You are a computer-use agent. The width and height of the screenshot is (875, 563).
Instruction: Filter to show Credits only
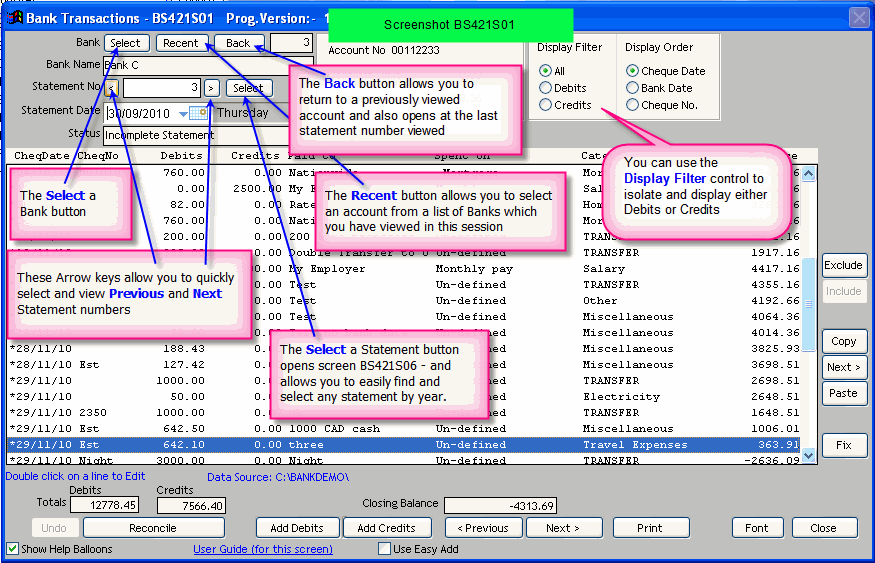[545, 105]
